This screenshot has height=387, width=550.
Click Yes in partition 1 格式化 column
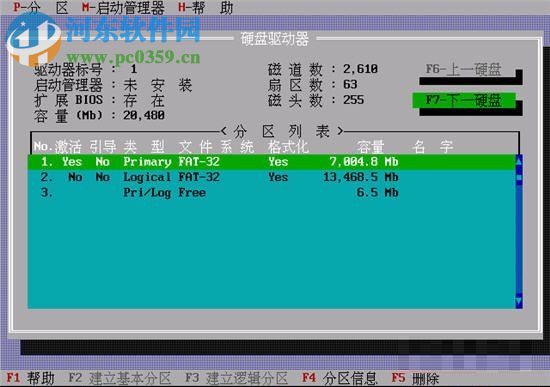pos(278,162)
